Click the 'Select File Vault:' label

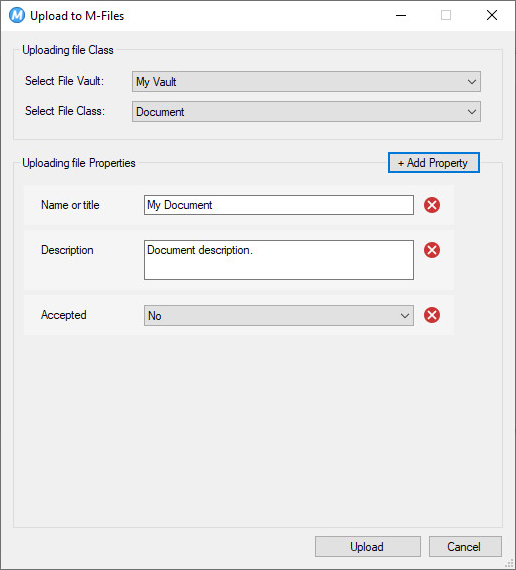click(x=64, y=81)
